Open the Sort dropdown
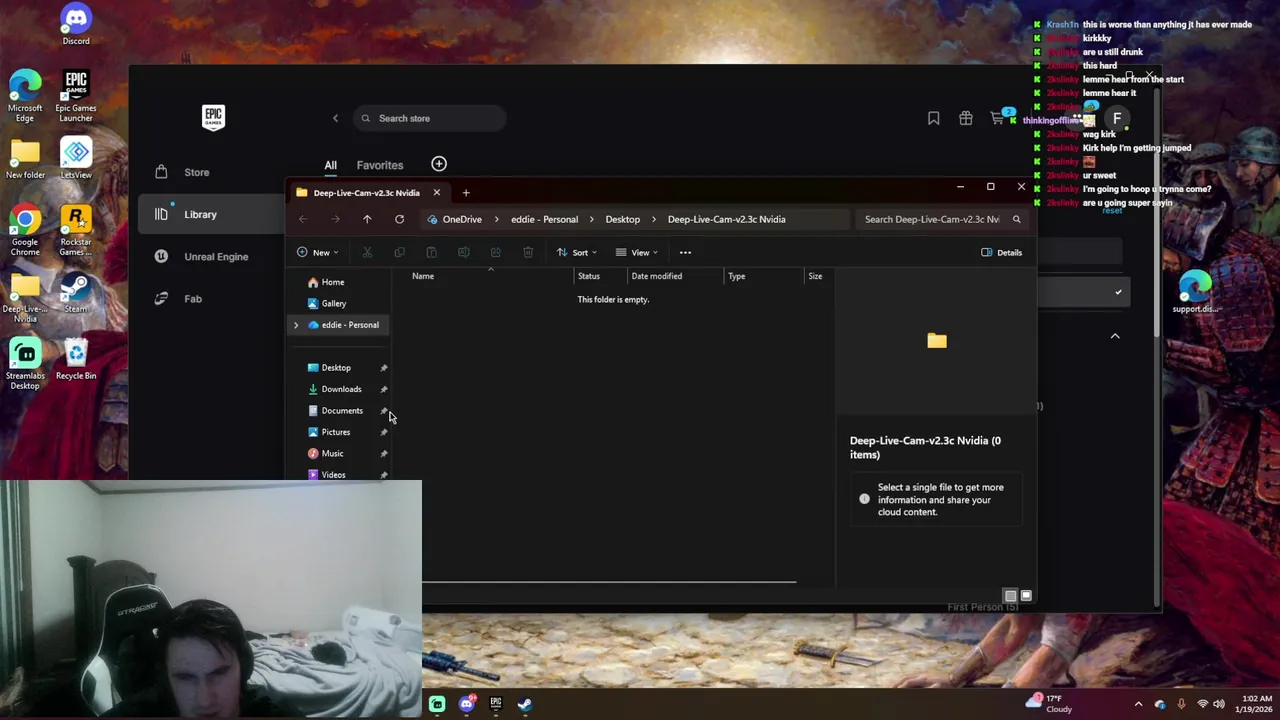 tap(577, 252)
